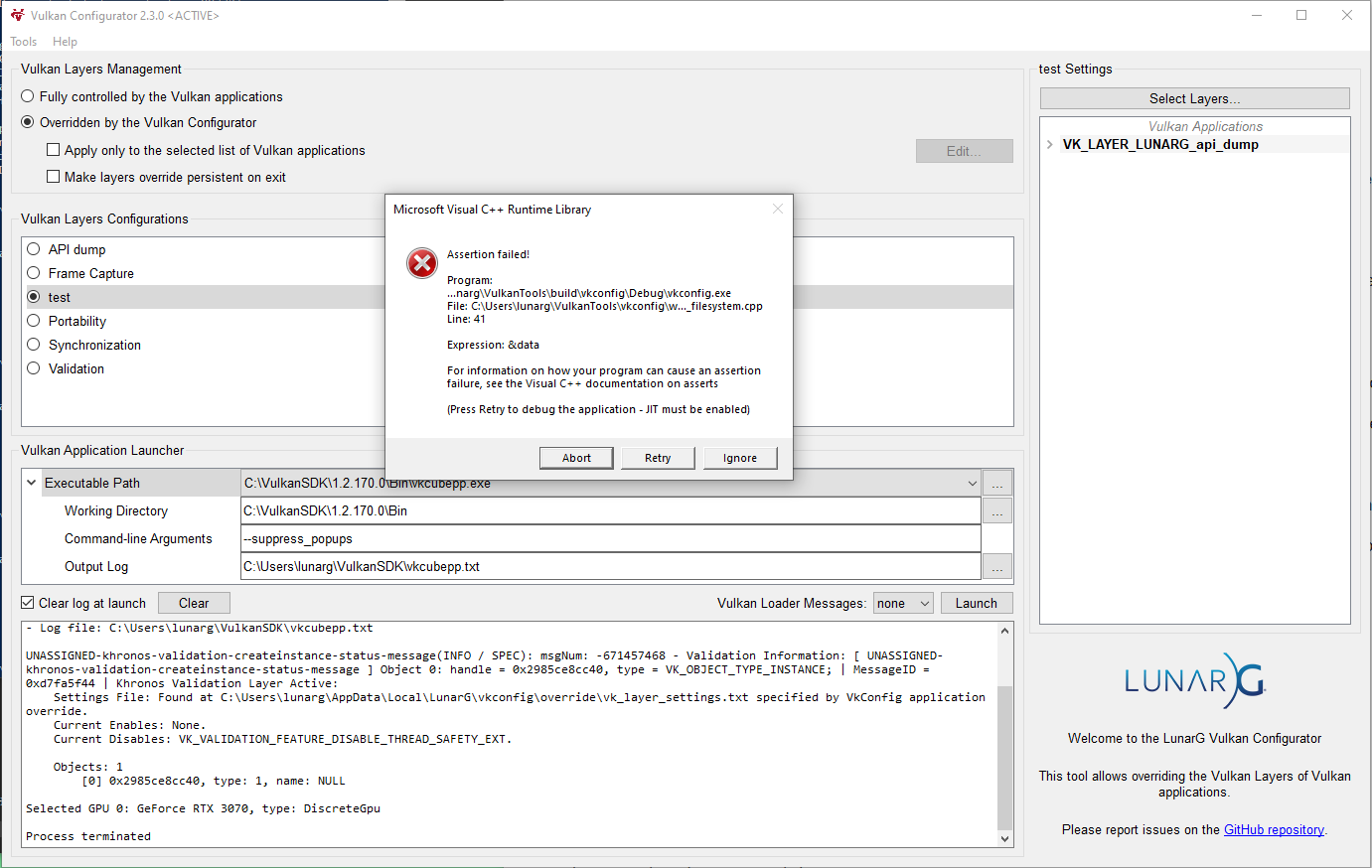The height and width of the screenshot is (868, 1372).
Task: Open Working Directory browse ellipsis button
Action: (x=996, y=510)
